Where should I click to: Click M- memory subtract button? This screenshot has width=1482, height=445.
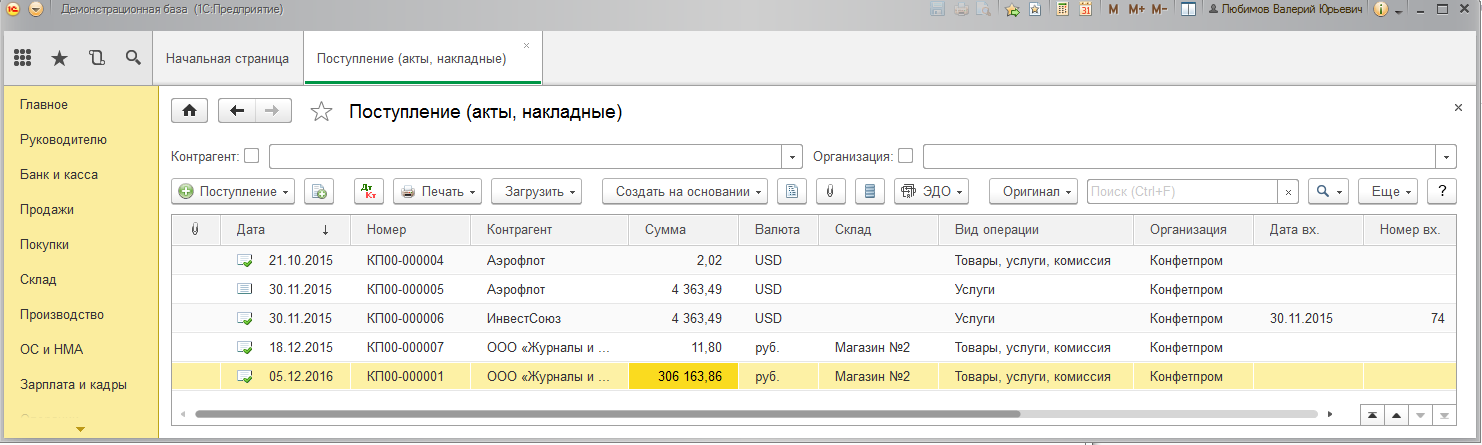1160,10
